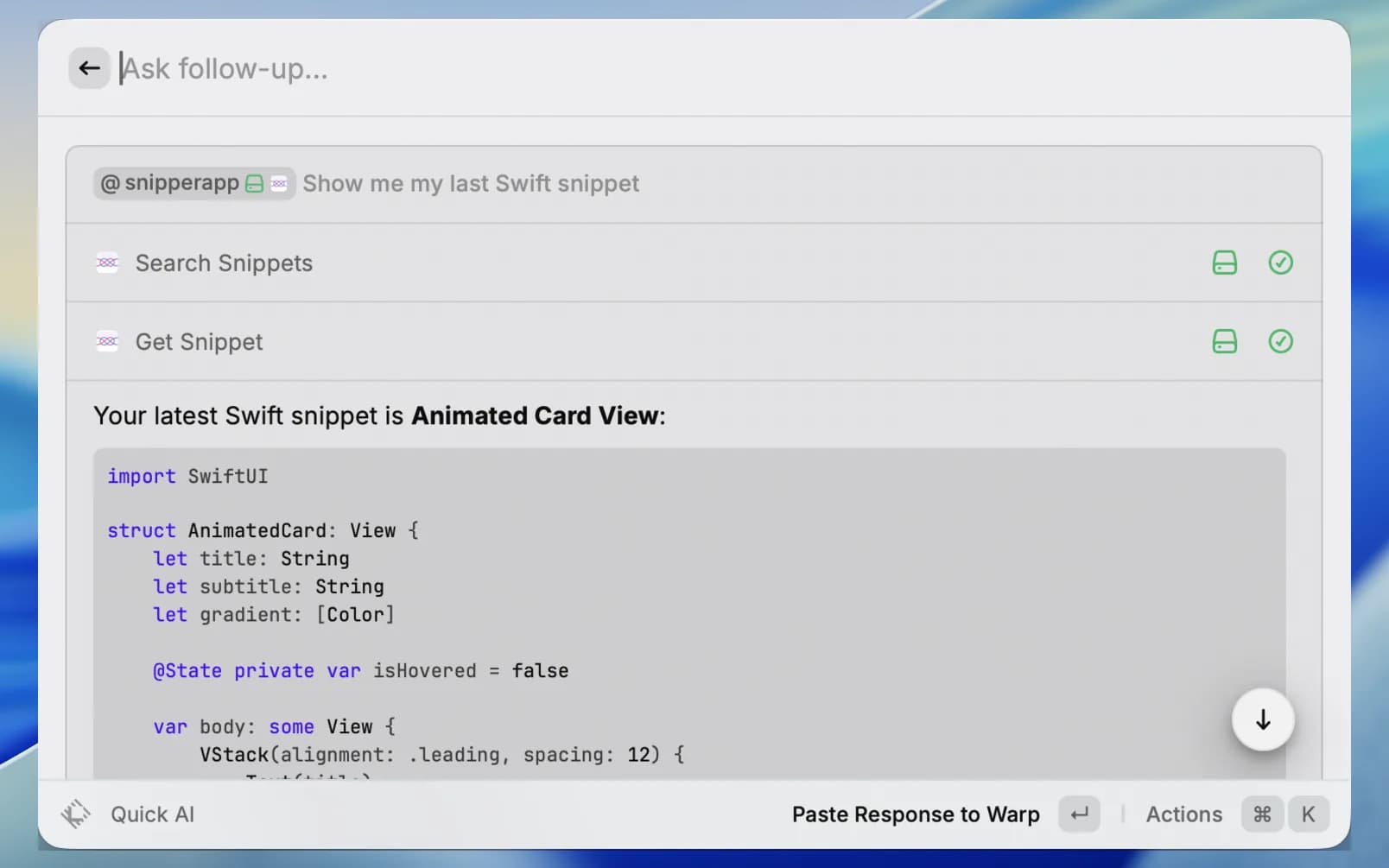Screen dimensions: 1389x868
Task: Click the checkmark status icon for Search Snippets
Action: 1280,263
